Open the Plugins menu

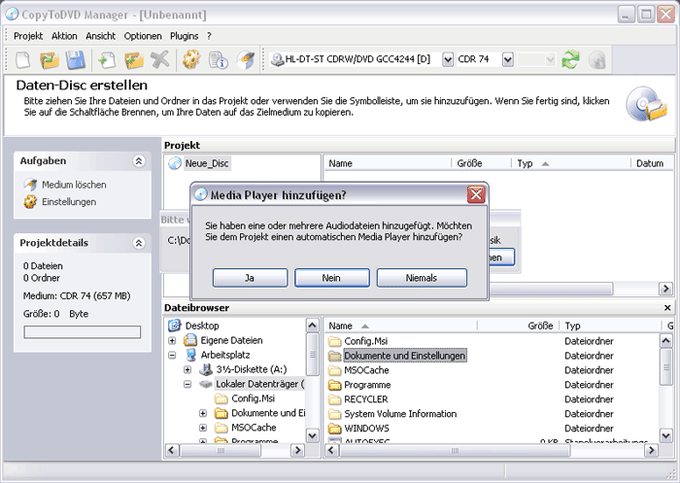184,36
